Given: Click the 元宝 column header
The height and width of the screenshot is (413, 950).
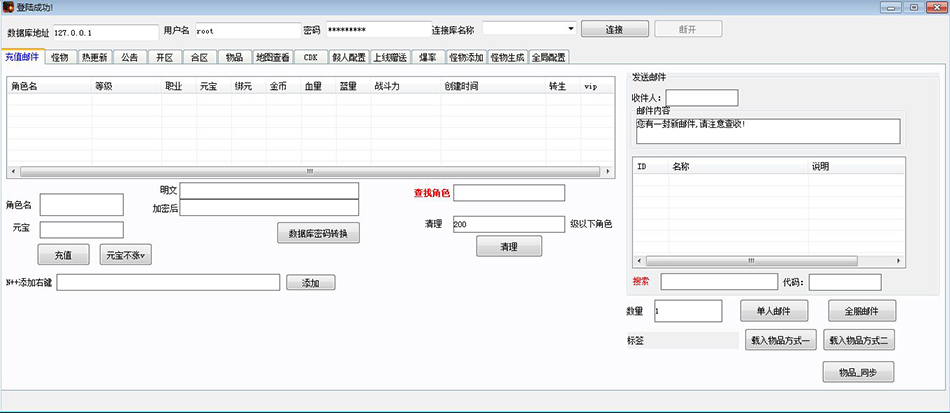Looking at the screenshot, I should coord(214,87).
